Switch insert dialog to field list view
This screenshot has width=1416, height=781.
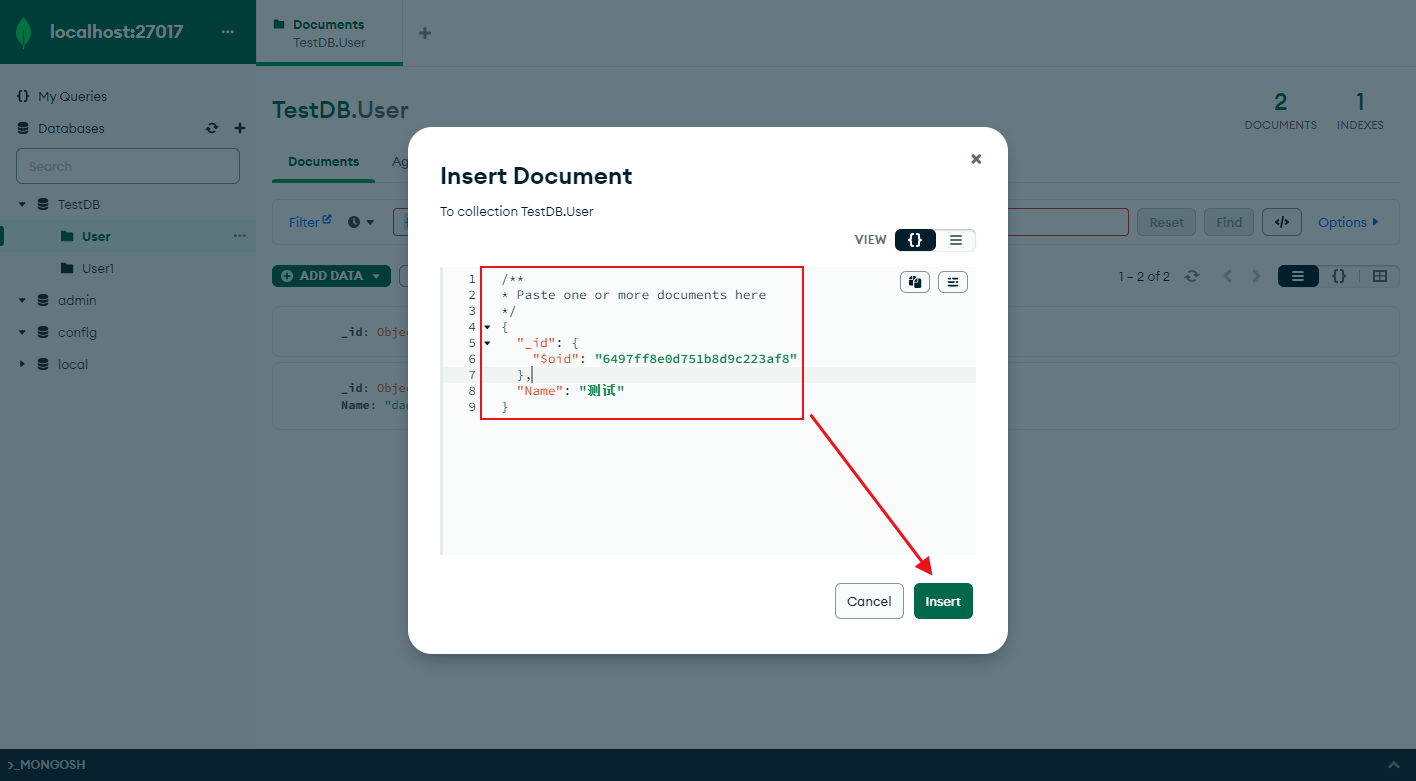click(956, 240)
